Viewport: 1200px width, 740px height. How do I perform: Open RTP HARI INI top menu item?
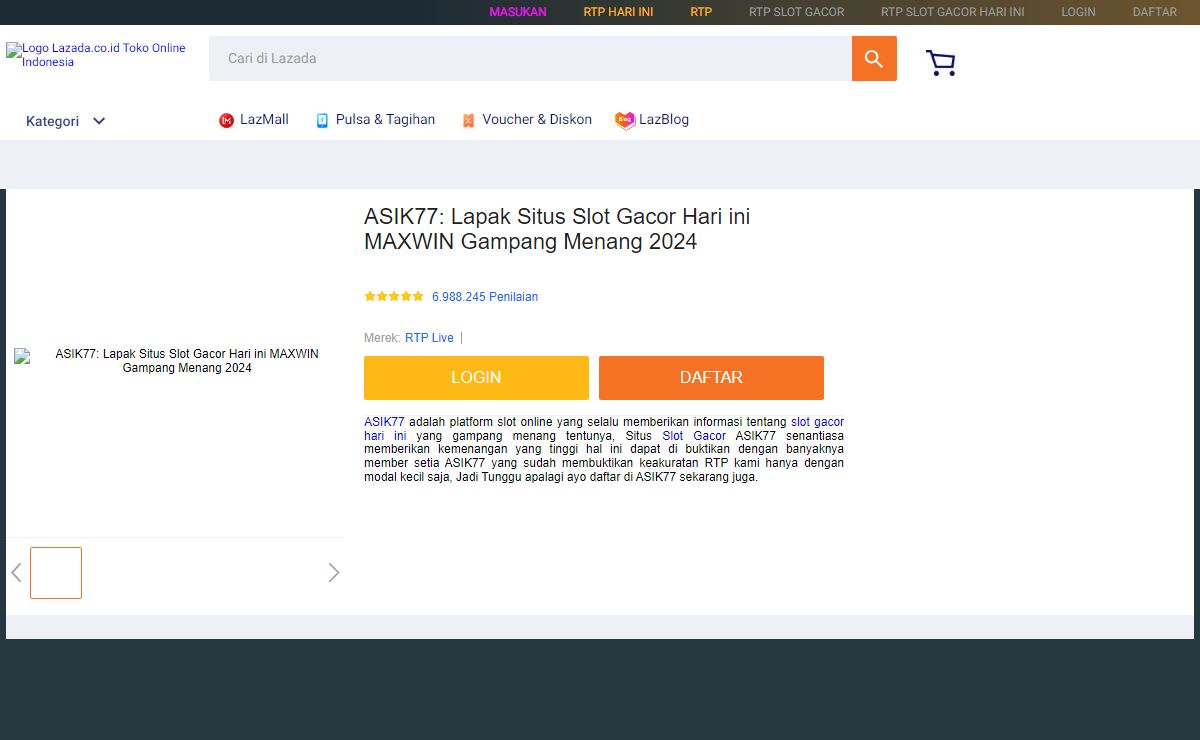(x=618, y=12)
